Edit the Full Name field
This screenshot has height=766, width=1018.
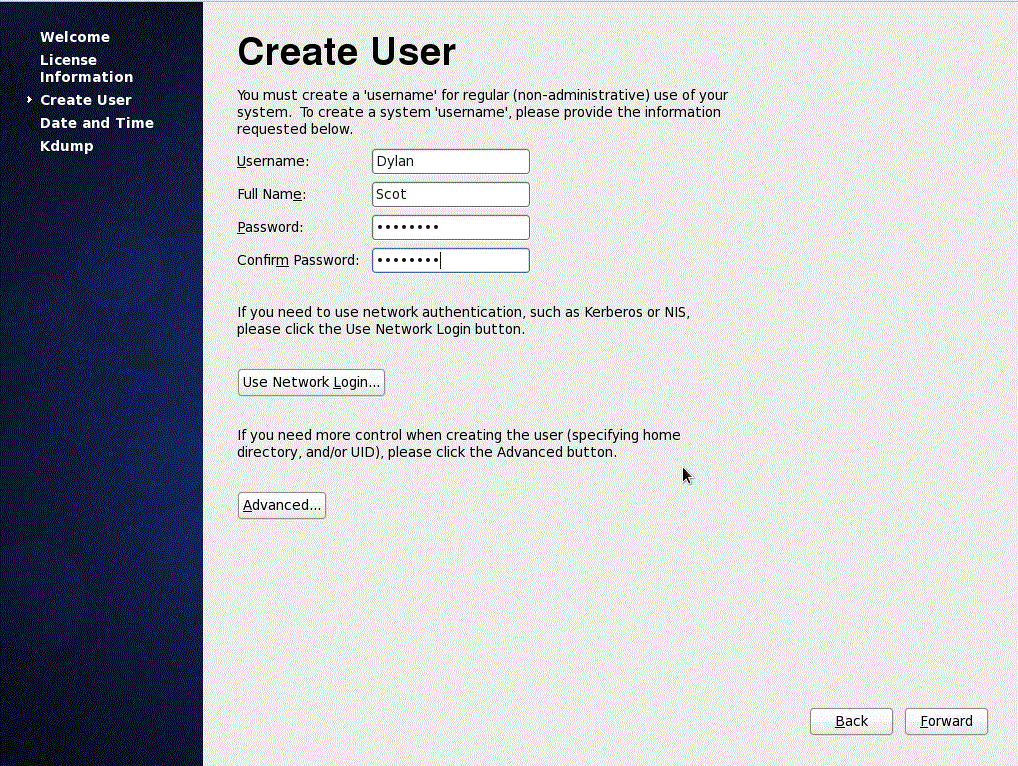click(x=450, y=194)
